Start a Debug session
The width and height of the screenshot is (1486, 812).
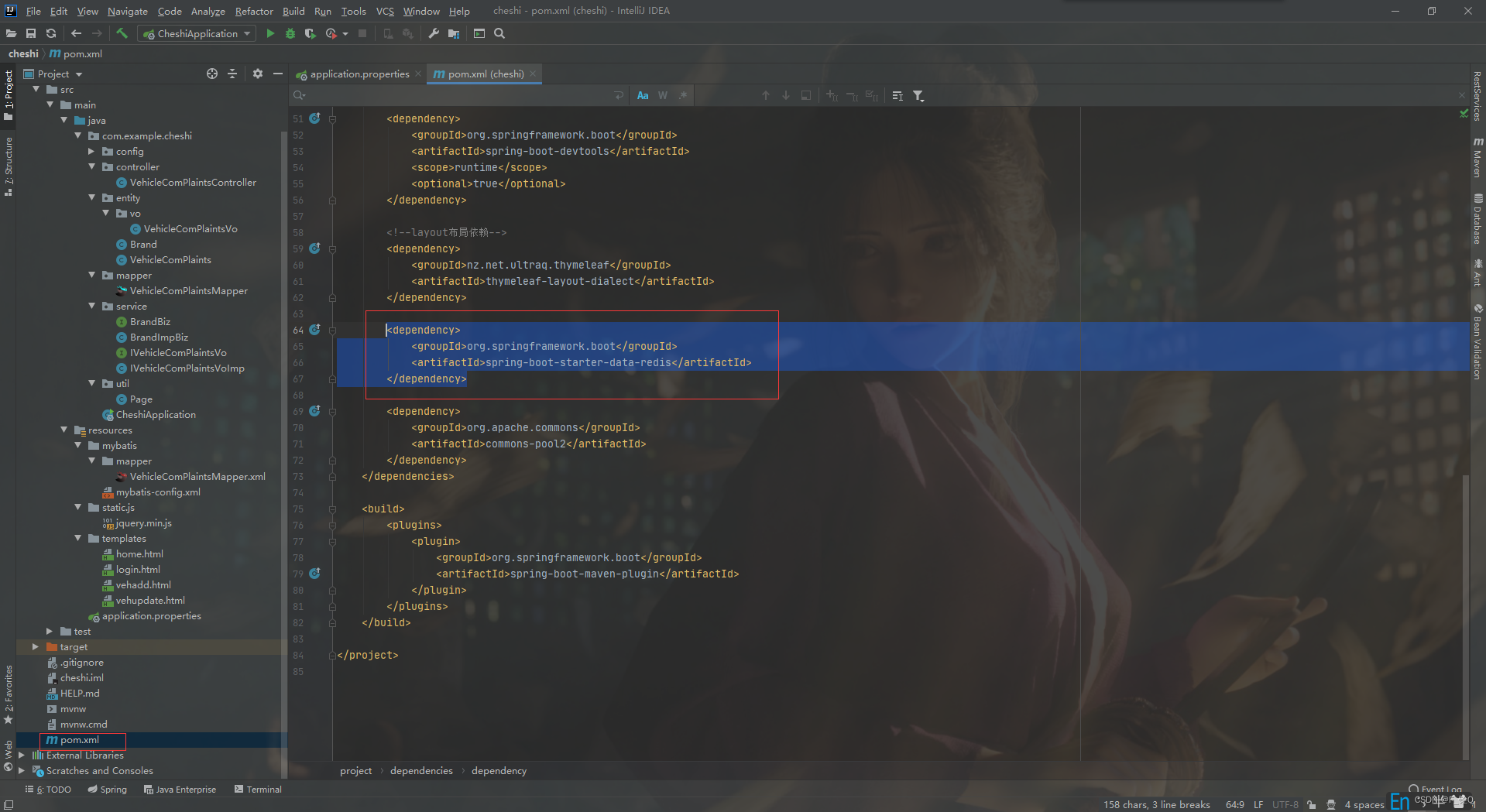coord(289,33)
